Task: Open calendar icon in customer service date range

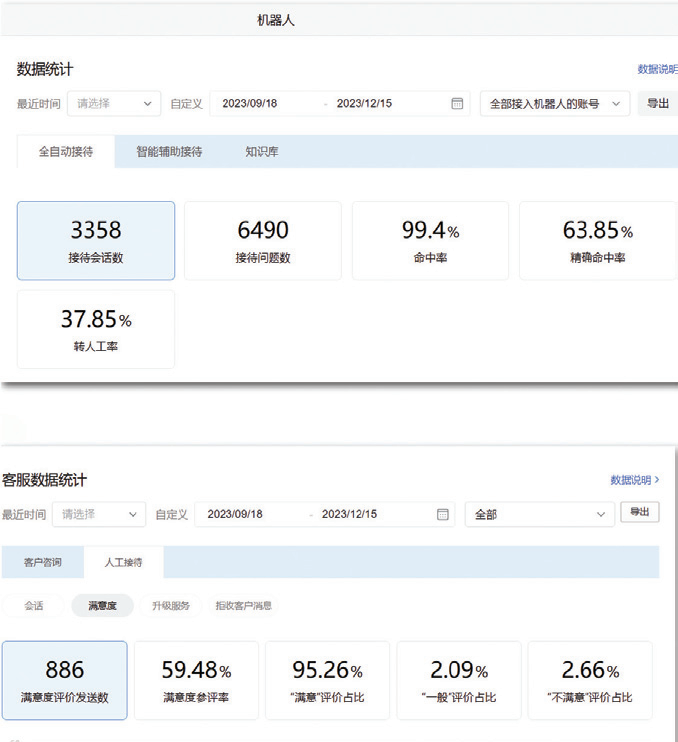Action: tap(443, 514)
